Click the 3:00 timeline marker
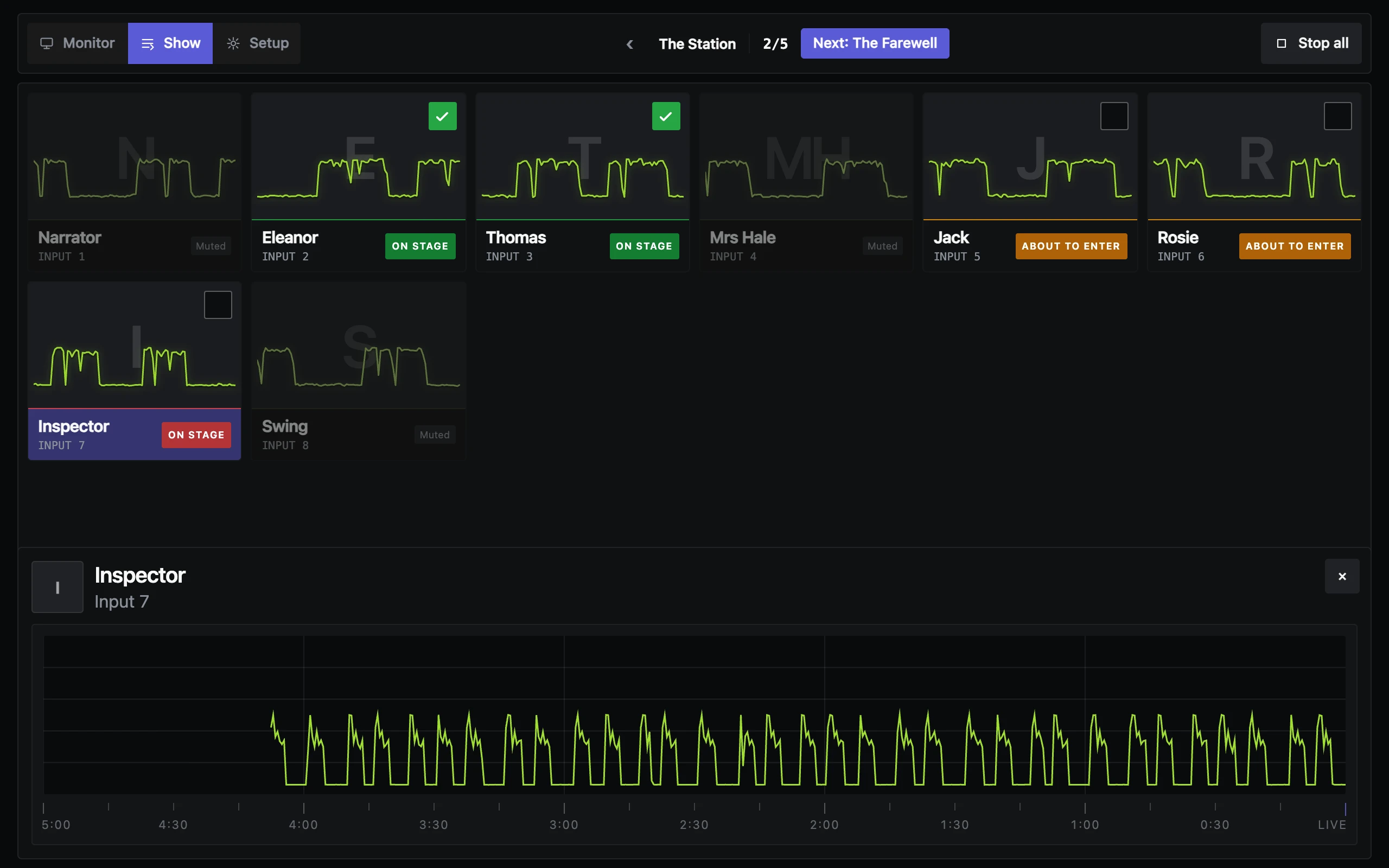The image size is (1389, 868). click(x=564, y=825)
